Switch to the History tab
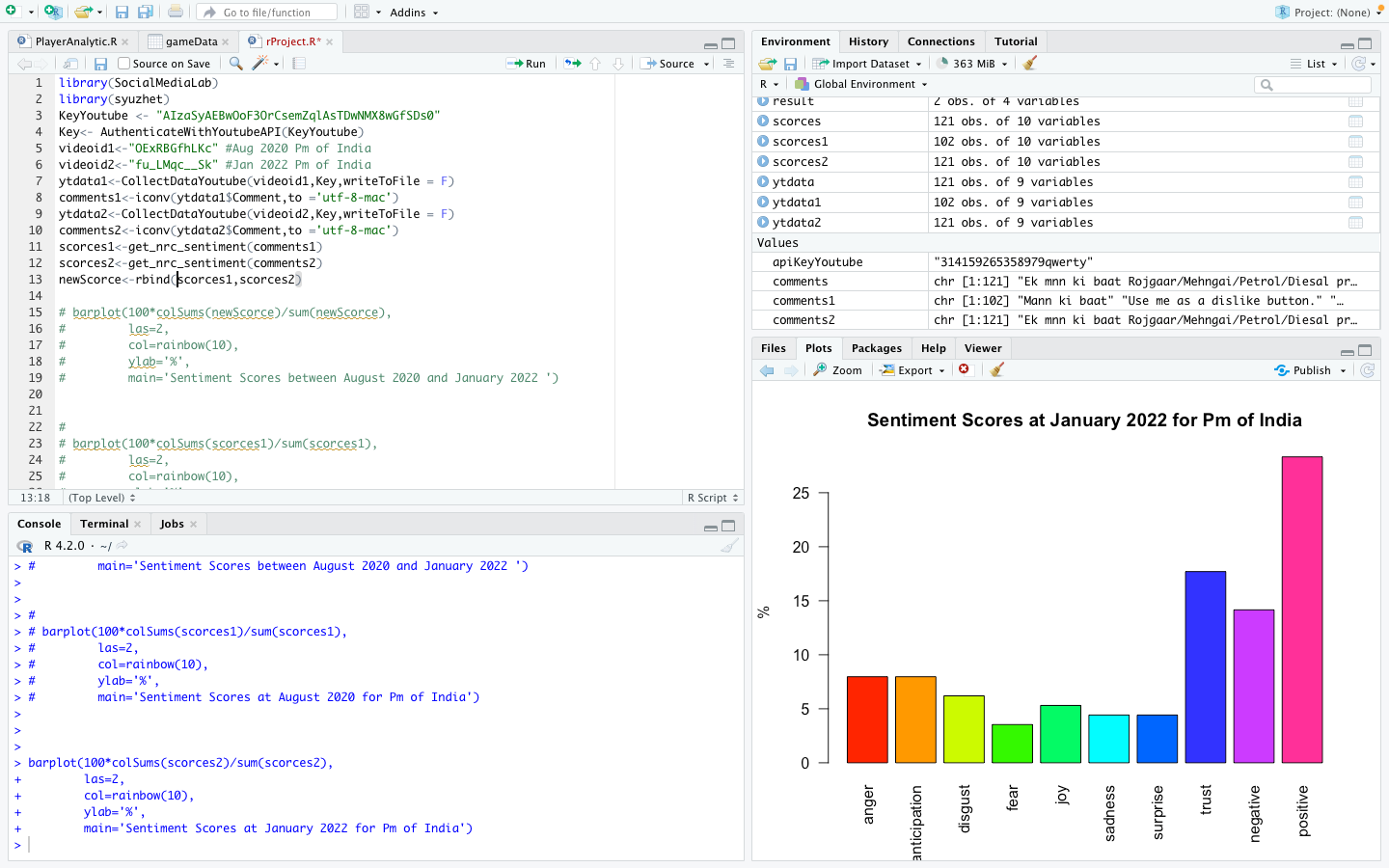1389x868 pixels. pyautogui.click(x=868, y=41)
